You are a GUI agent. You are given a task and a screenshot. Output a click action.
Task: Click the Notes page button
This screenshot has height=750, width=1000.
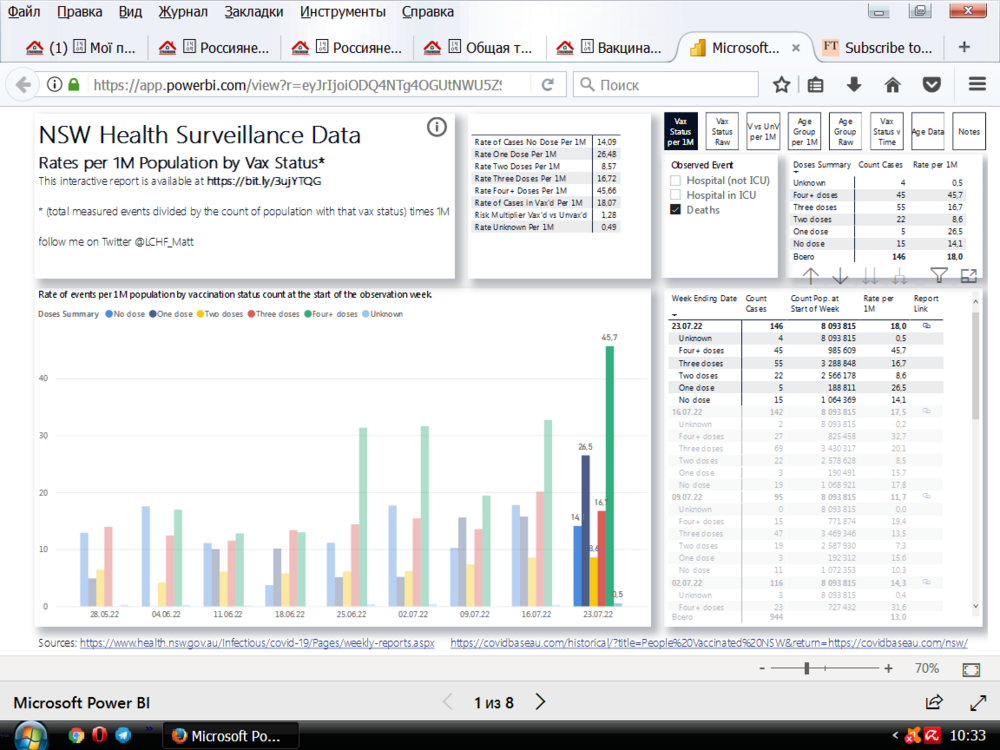click(x=968, y=131)
